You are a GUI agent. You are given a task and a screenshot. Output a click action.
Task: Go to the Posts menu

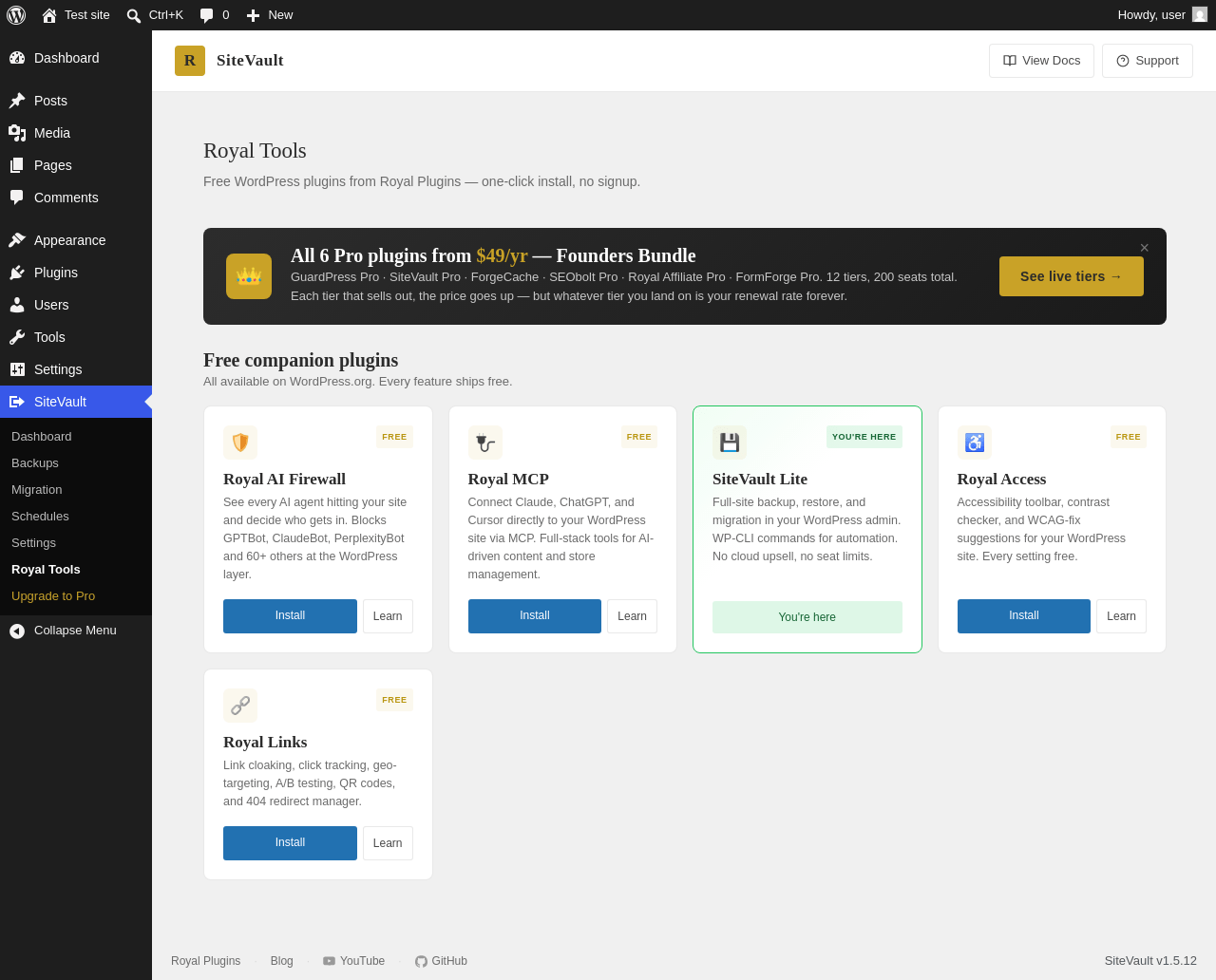[x=76, y=101]
